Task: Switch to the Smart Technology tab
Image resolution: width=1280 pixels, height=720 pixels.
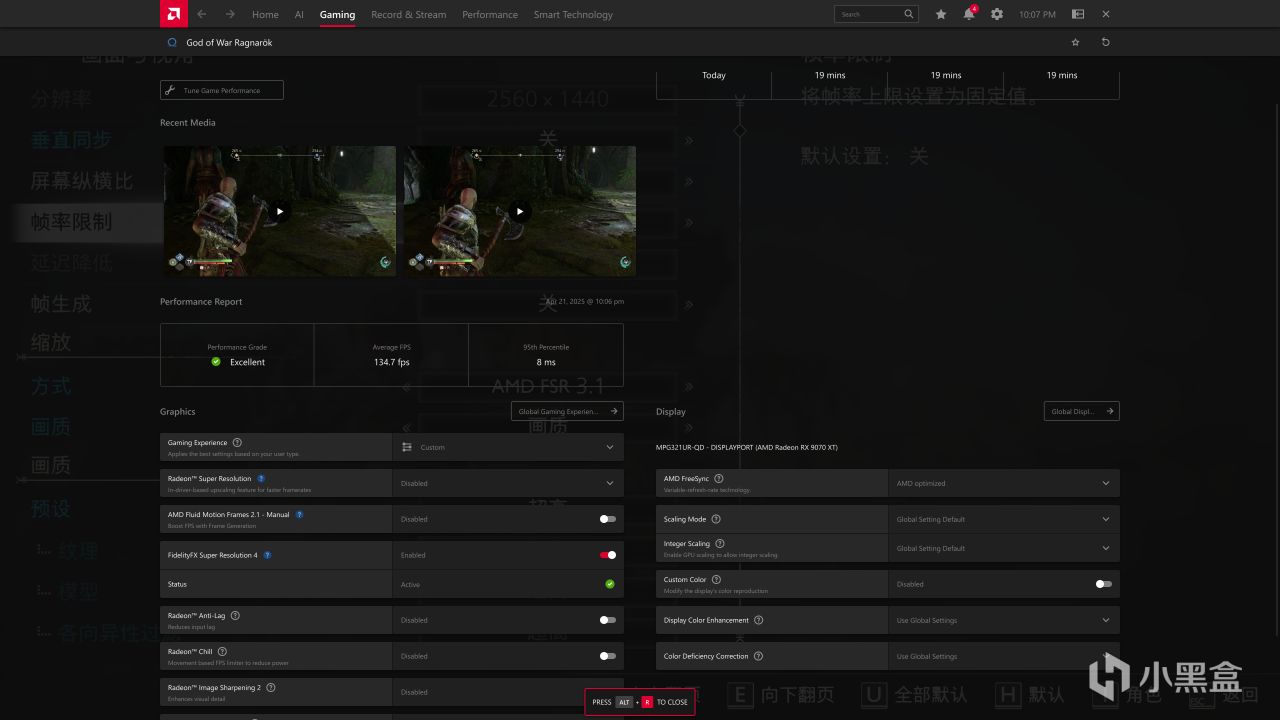Action: tap(573, 15)
